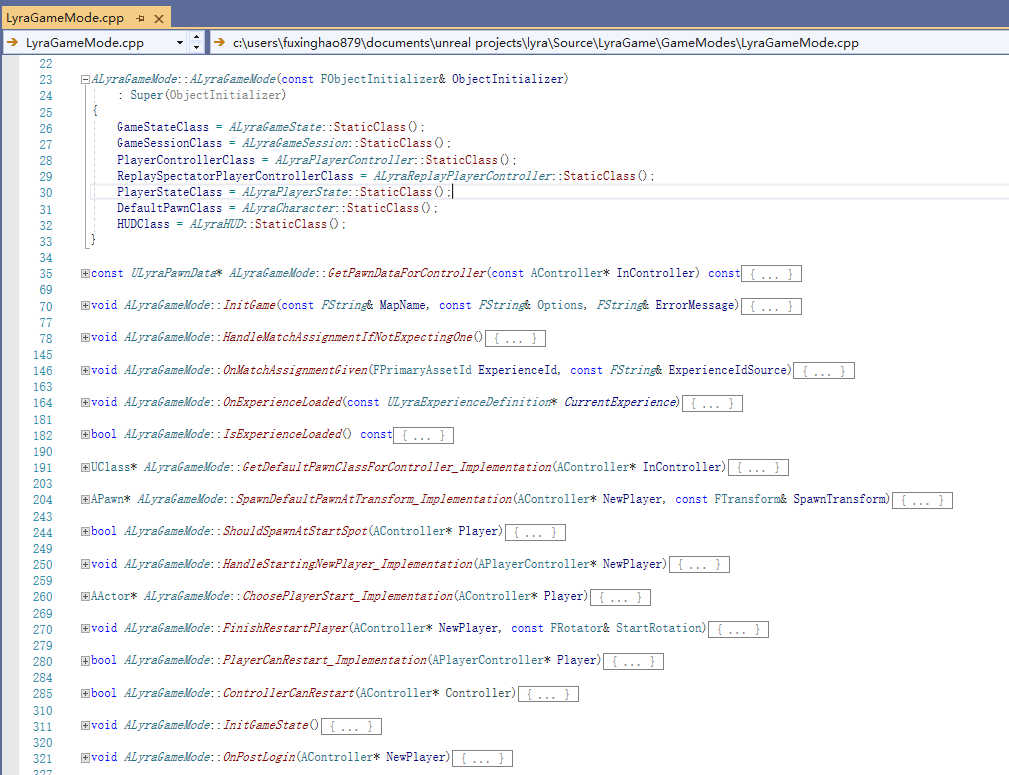Expand FinishRestartPlayer using its plus icon
The width and height of the screenshot is (1009, 775).
(x=85, y=629)
